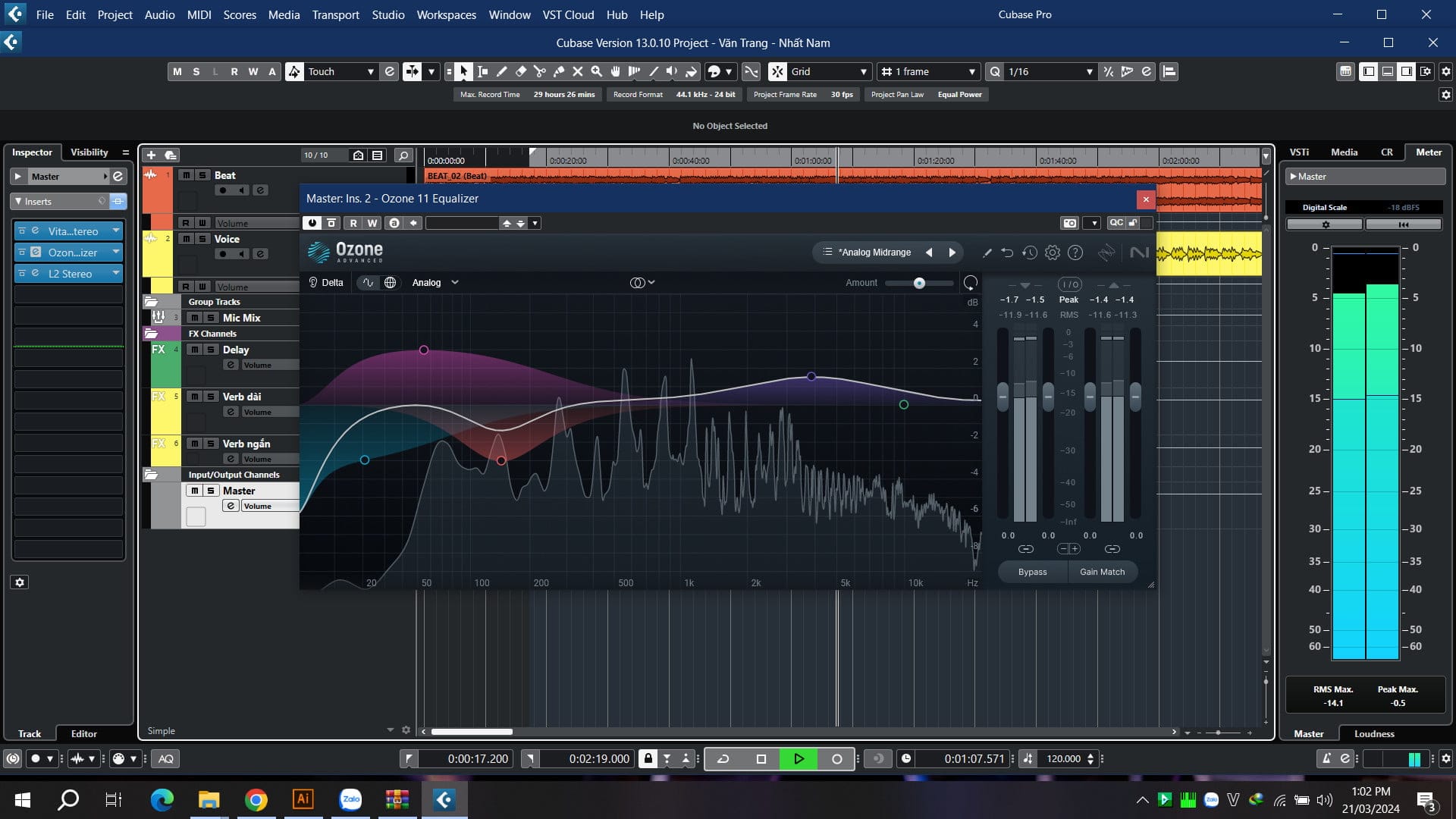This screenshot has width=1456, height=819.
Task: Start transport playback
Action: [x=799, y=758]
